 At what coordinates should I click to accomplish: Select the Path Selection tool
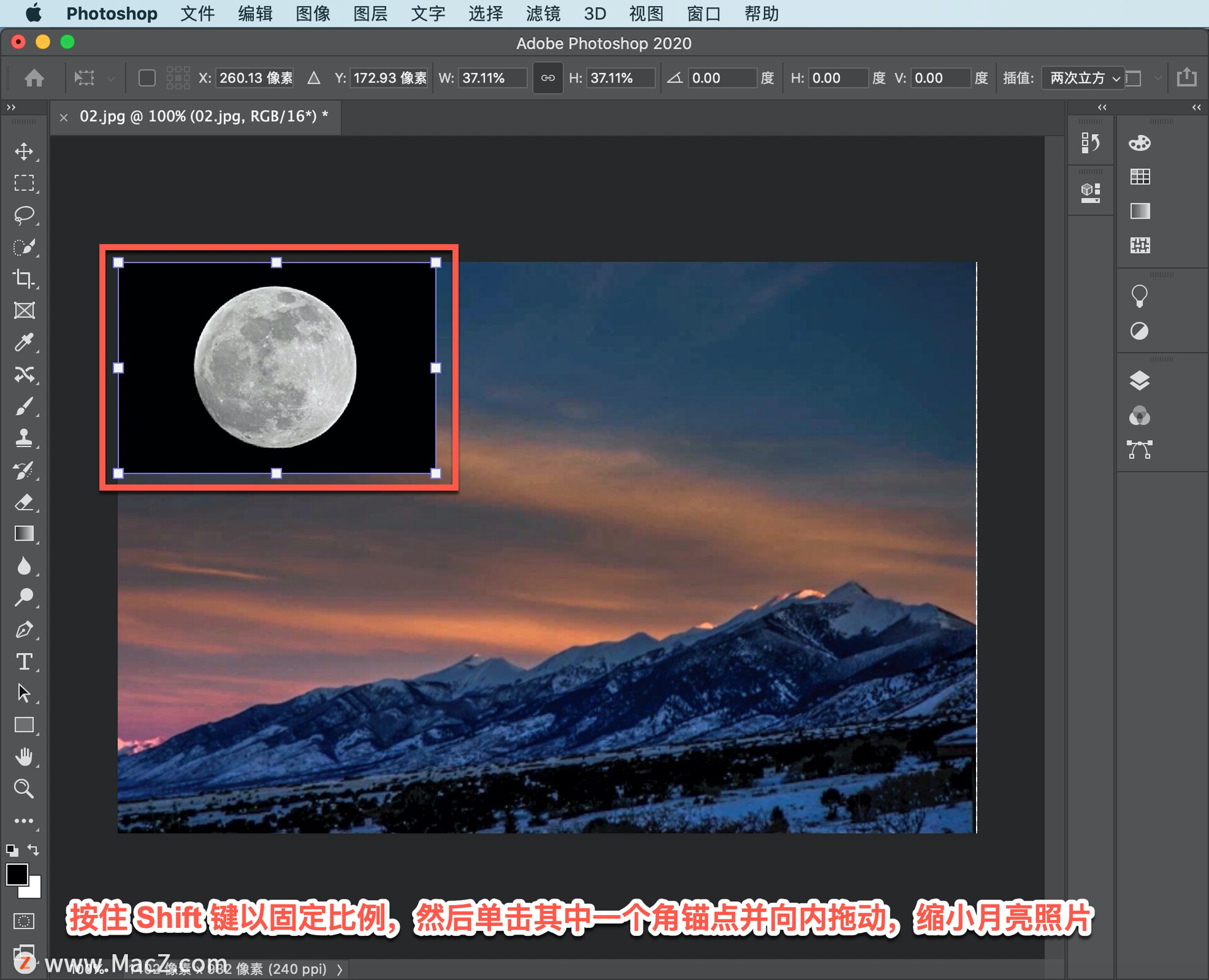pyautogui.click(x=24, y=693)
